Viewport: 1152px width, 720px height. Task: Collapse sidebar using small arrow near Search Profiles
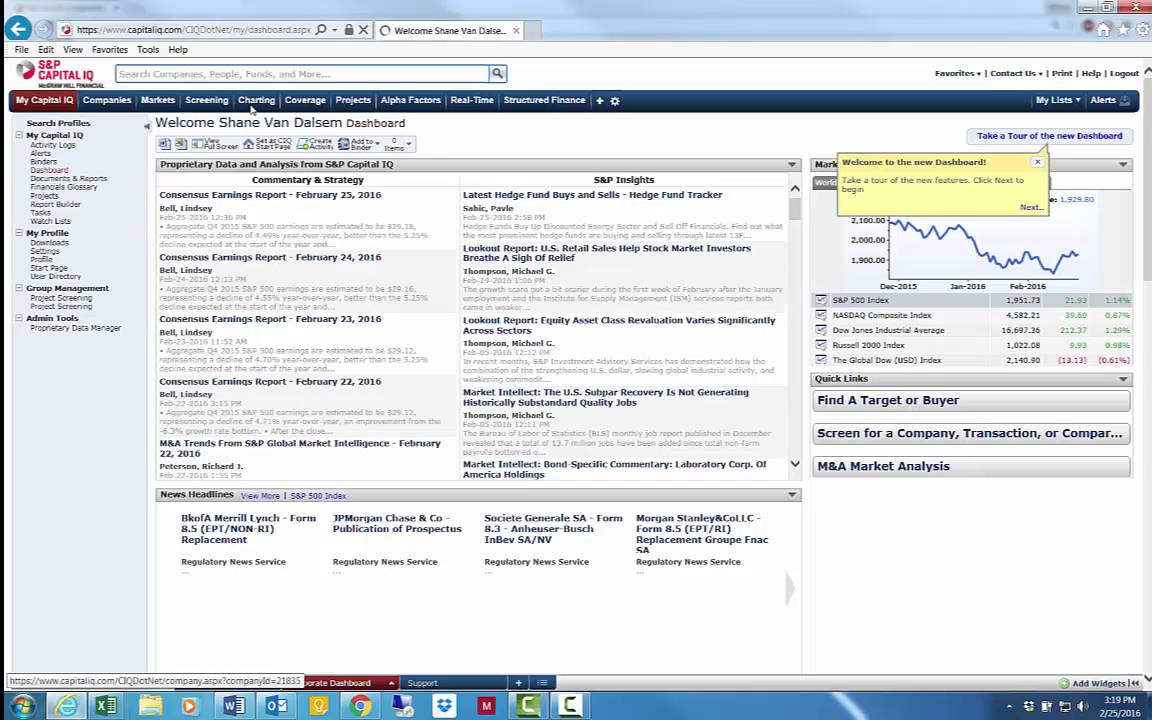pyautogui.click(x=146, y=126)
